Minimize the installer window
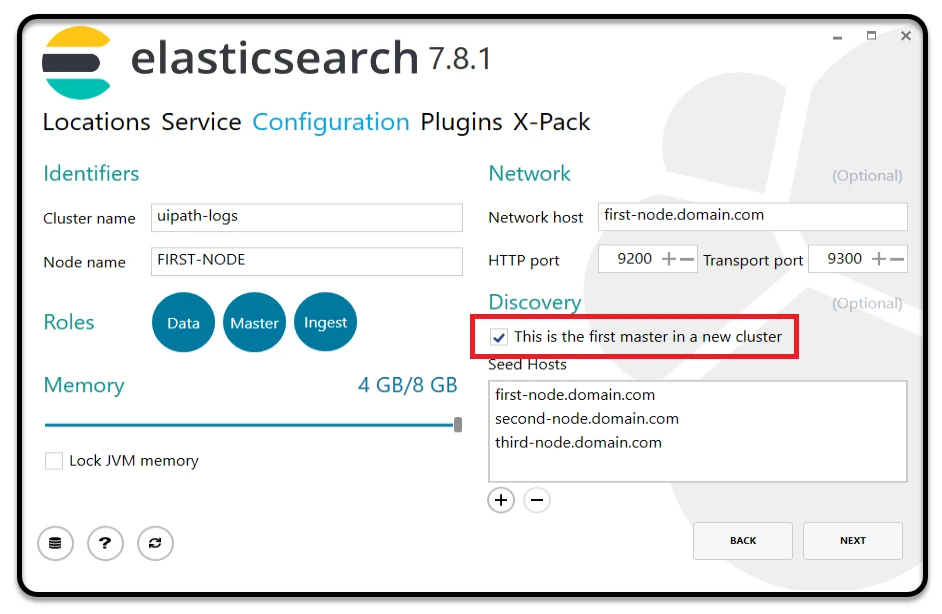 pyautogui.click(x=837, y=37)
